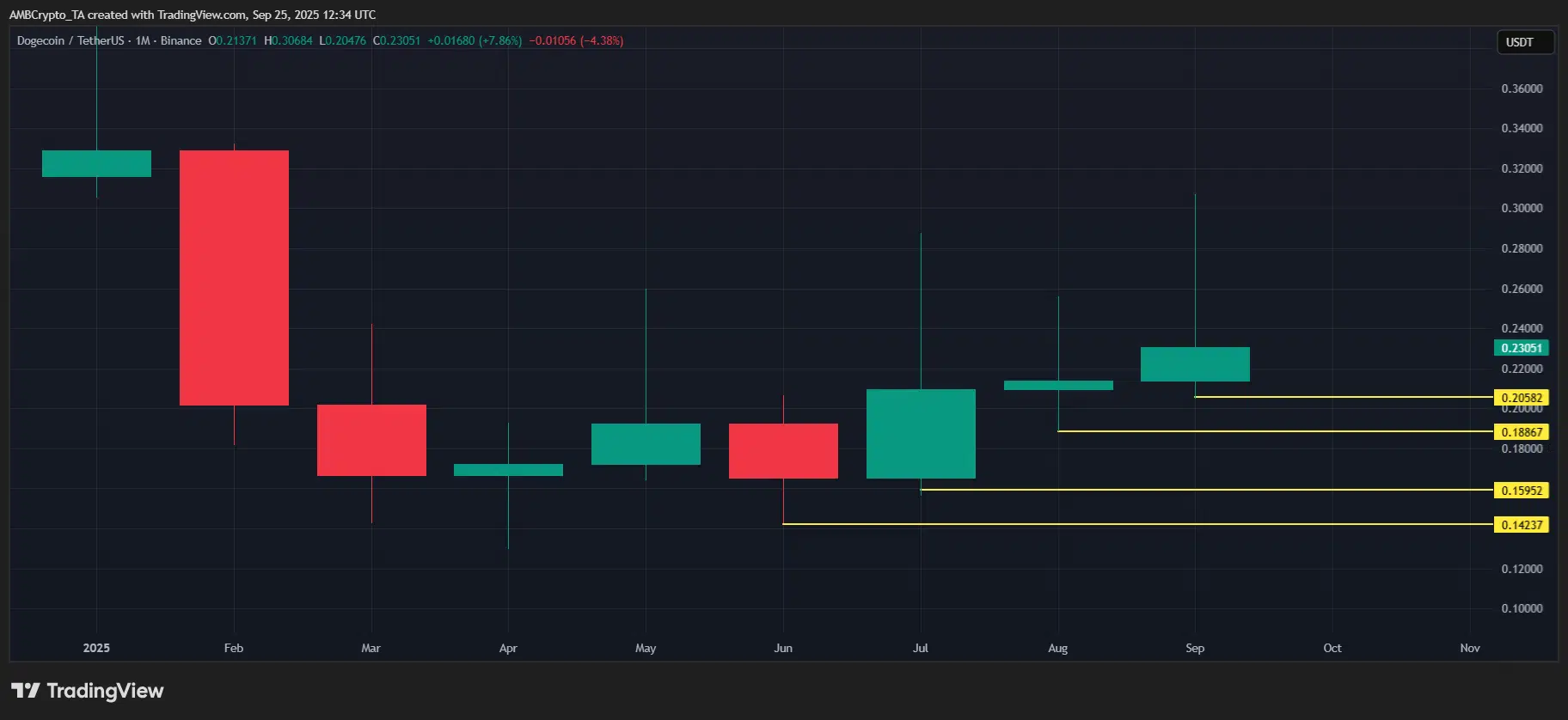The width and height of the screenshot is (1568, 720).
Task: Click the red March candle body
Action: (371, 440)
